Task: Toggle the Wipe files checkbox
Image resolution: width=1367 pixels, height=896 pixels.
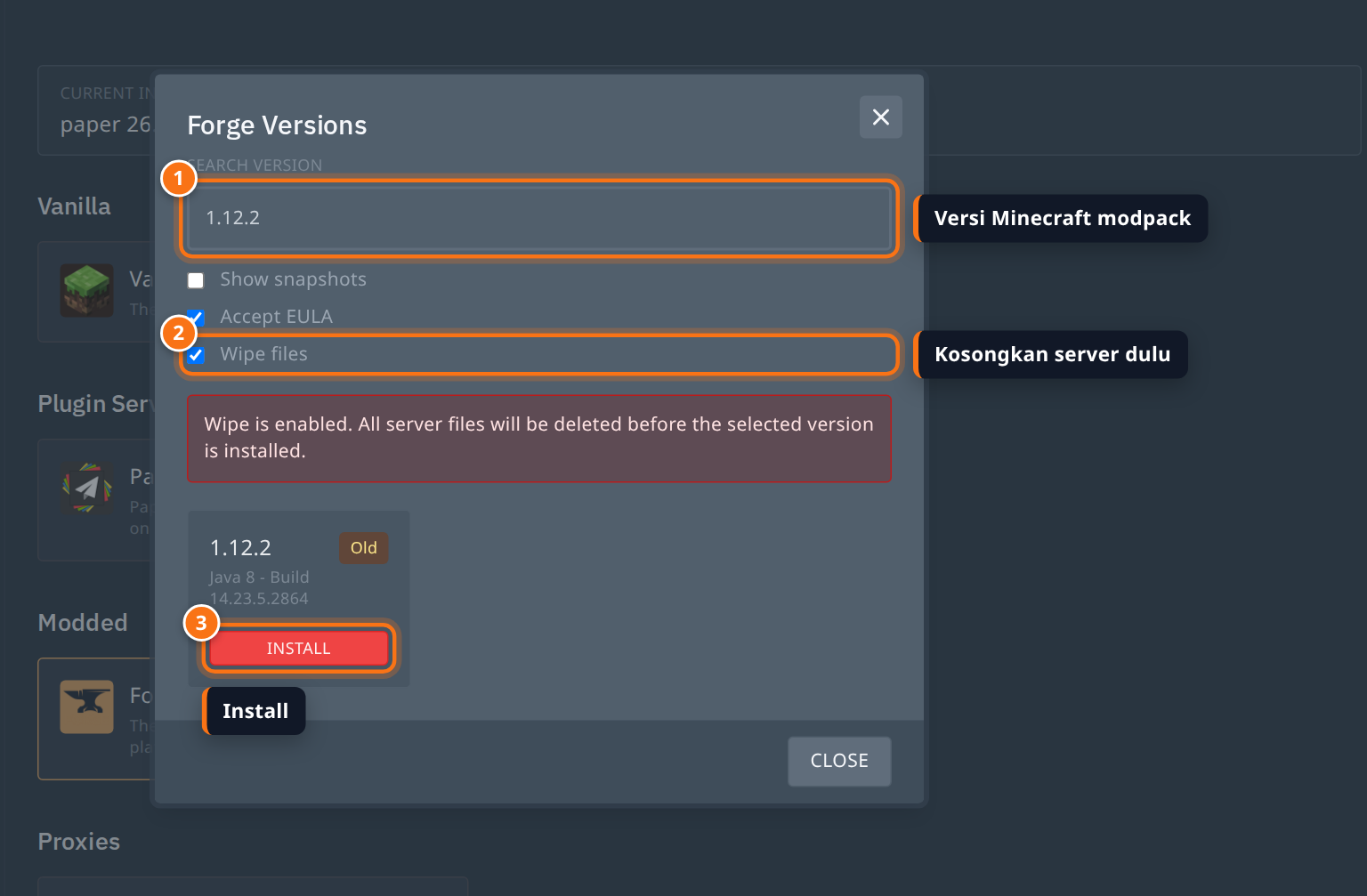Action: [196, 355]
